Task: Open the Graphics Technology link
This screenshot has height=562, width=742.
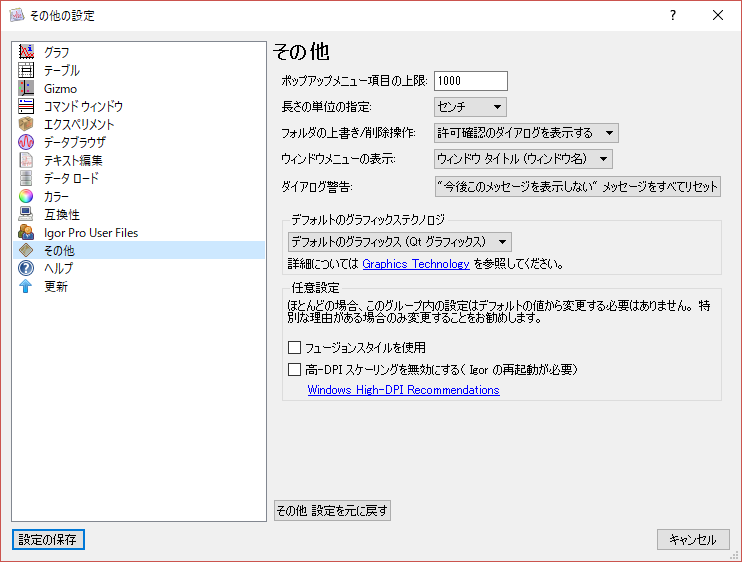Action: pyautogui.click(x=416, y=264)
